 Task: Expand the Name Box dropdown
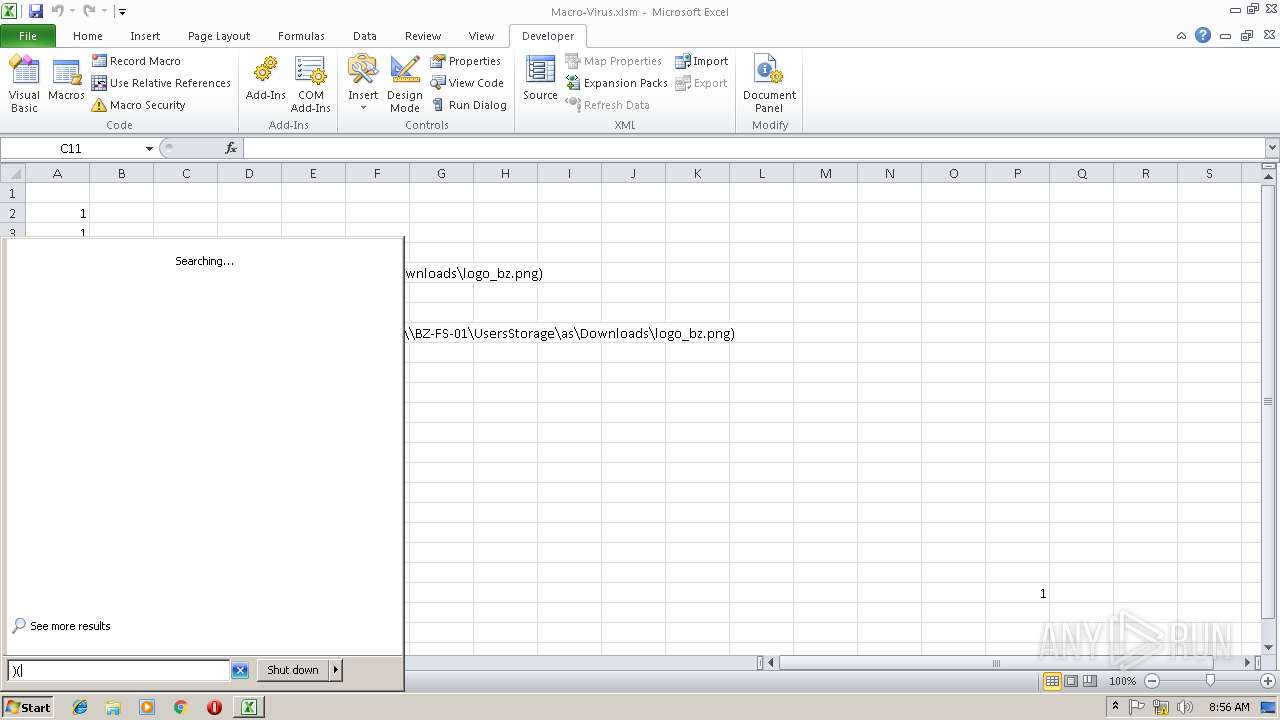point(149,148)
